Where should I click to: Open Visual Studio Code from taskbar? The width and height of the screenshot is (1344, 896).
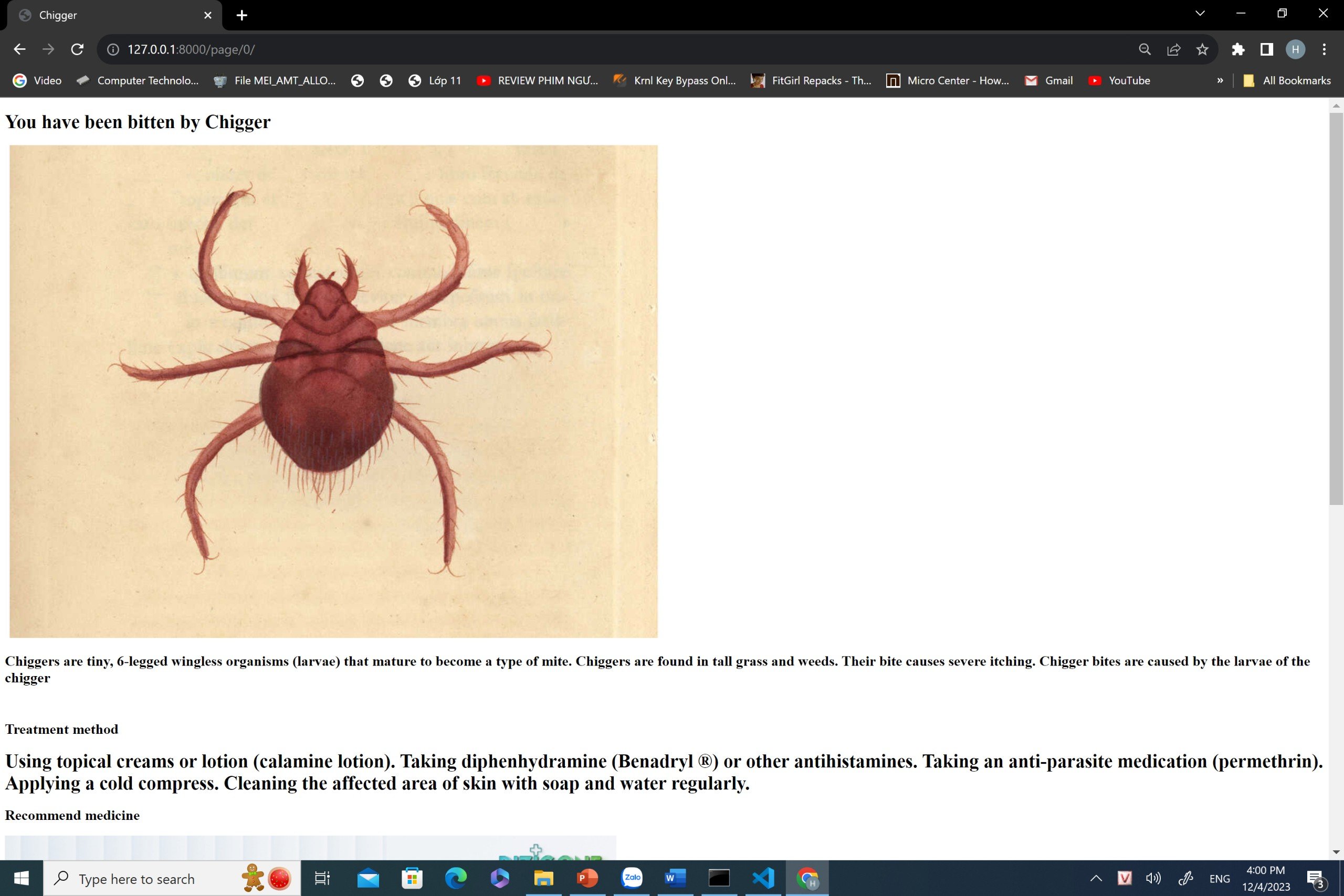763,878
